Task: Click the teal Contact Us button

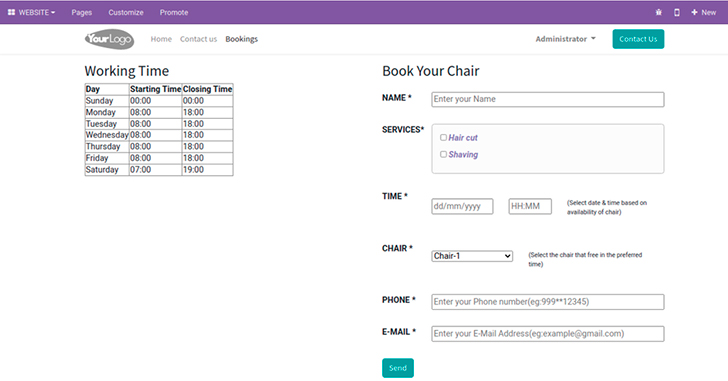Action: [638, 39]
